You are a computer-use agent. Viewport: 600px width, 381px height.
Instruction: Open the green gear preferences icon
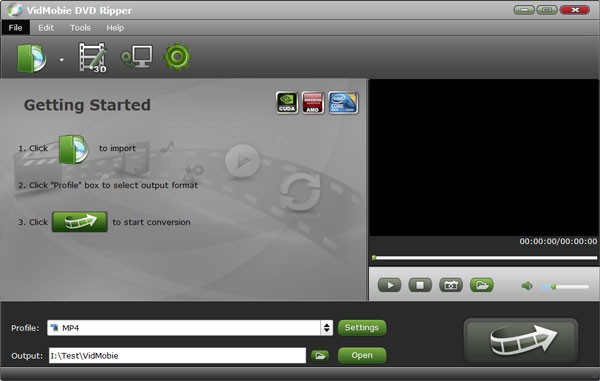[178, 57]
